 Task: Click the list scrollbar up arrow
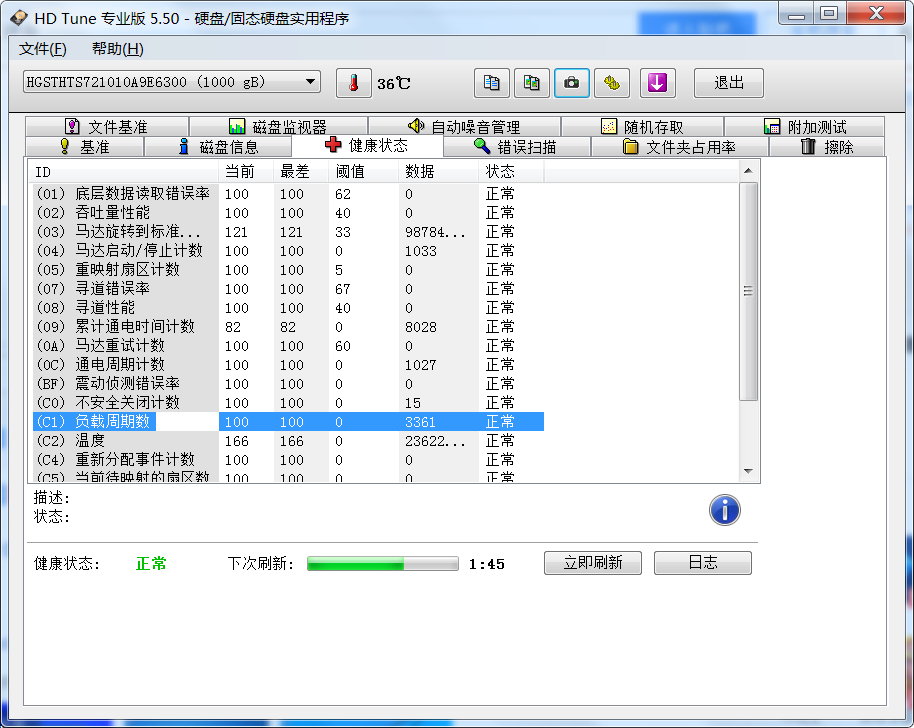tap(748, 171)
